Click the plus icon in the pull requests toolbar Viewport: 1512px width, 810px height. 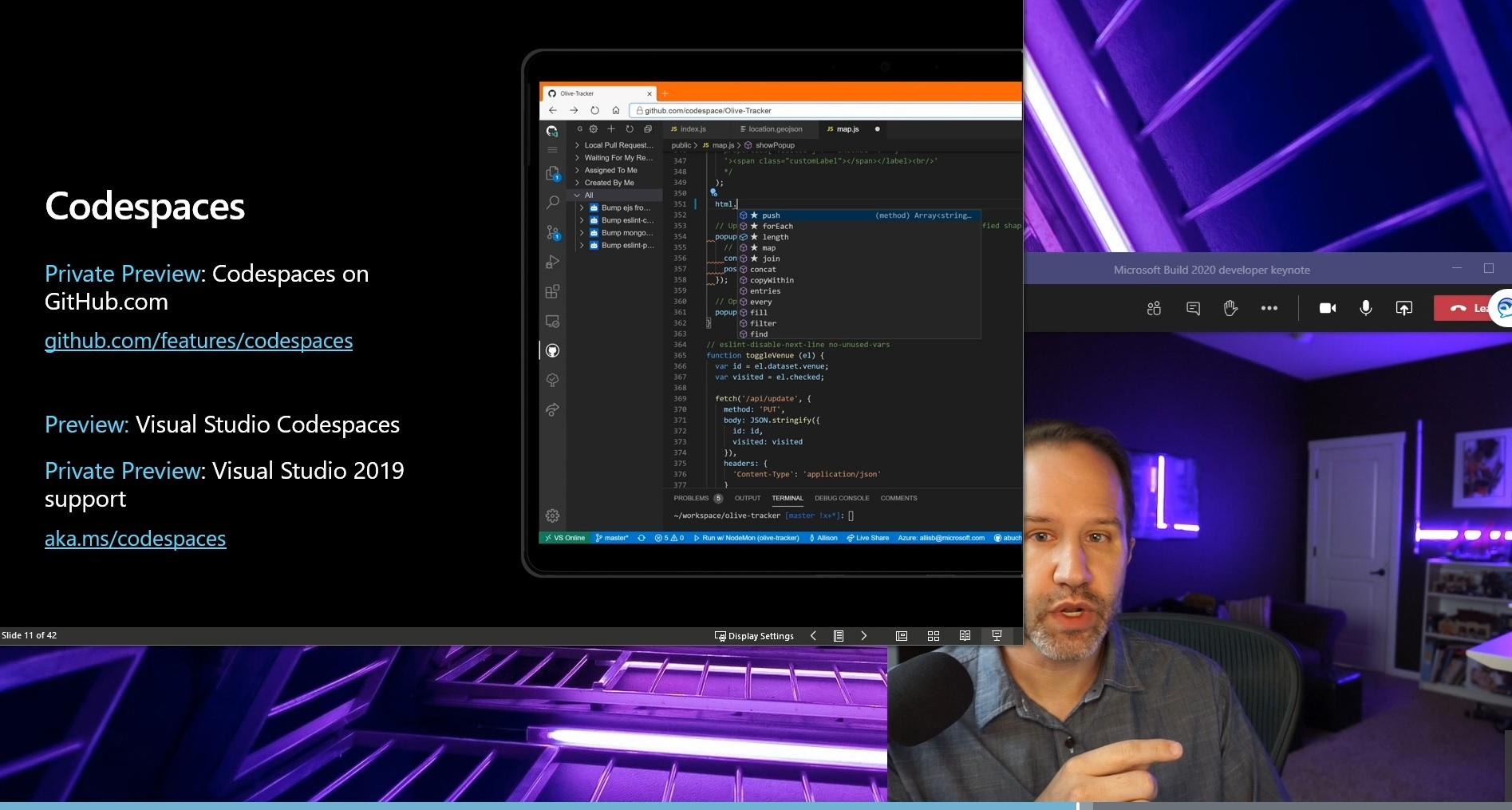(611, 128)
